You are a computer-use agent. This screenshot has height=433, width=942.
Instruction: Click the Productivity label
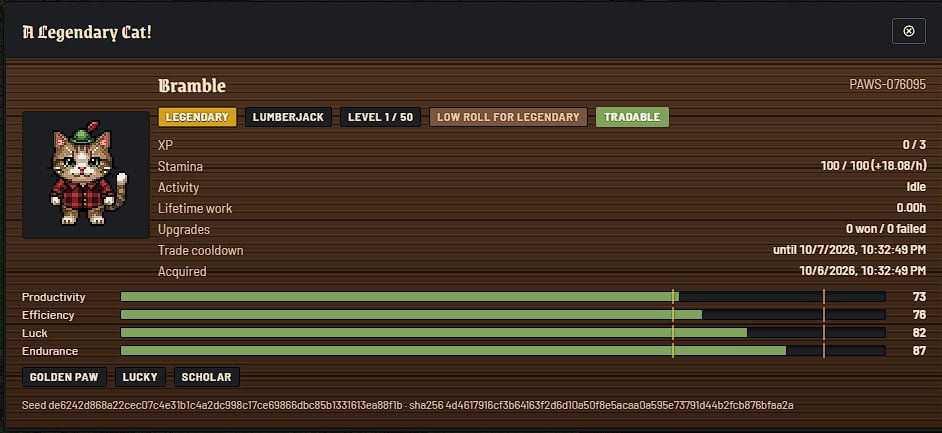click(53, 297)
